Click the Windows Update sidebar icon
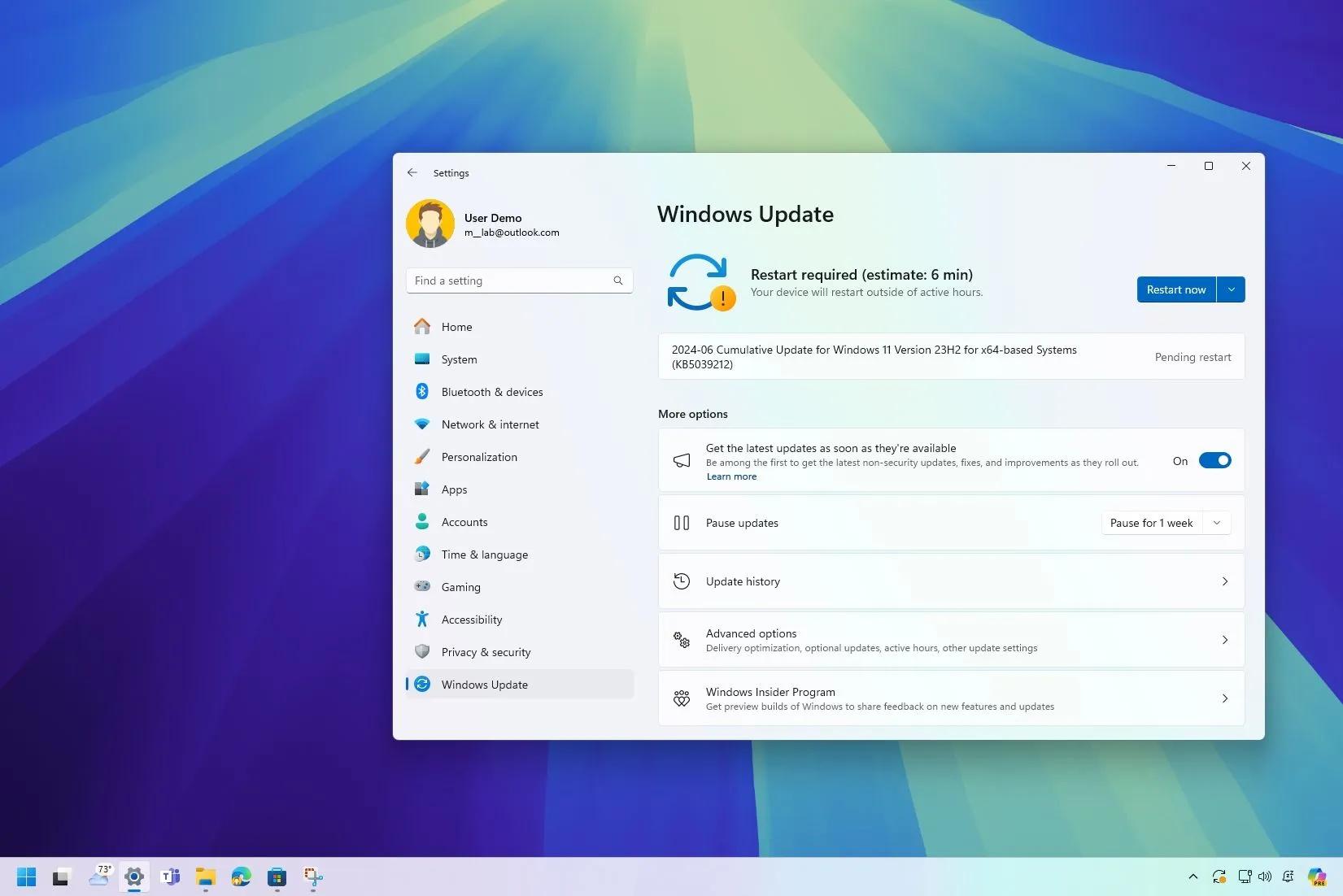 click(422, 684)
